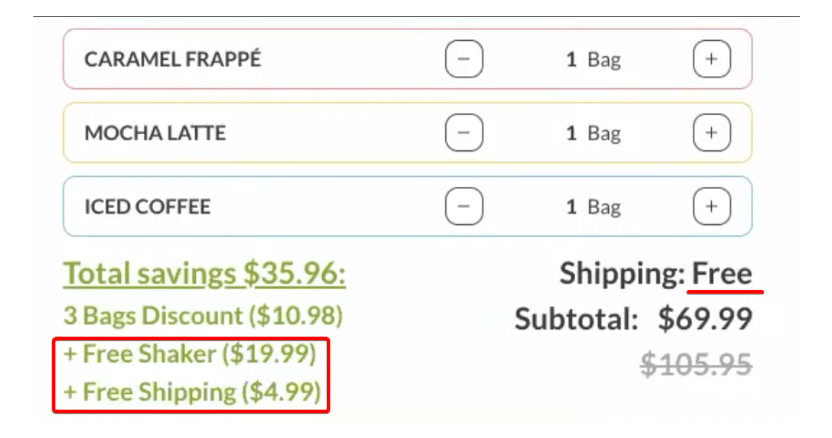This screenshot has width=832, height=438.
Task: Increase Caramel Frappé bag quantity
Action: point(712,59)
